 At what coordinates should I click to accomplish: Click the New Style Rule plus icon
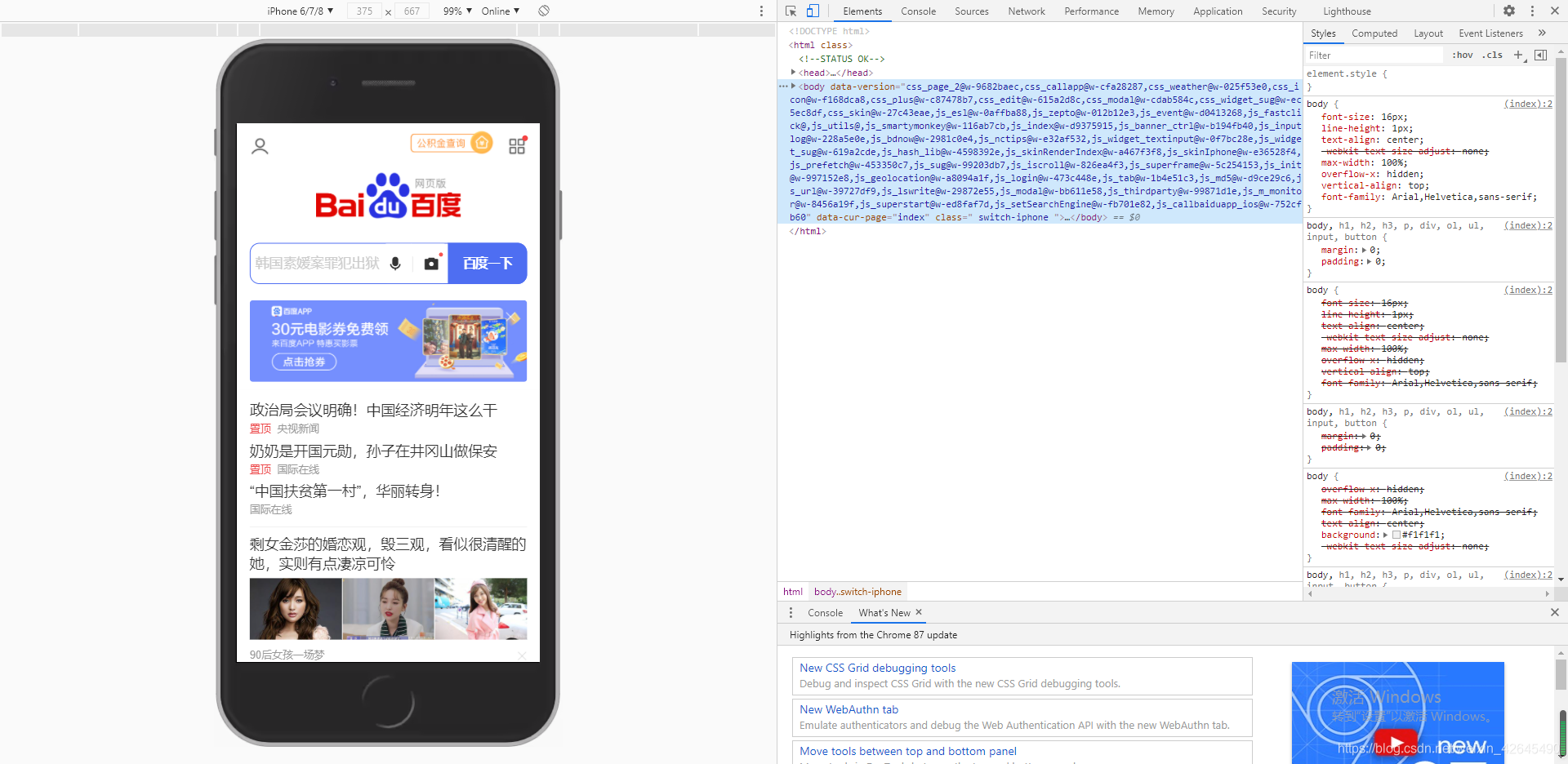tap(1518, 55)
